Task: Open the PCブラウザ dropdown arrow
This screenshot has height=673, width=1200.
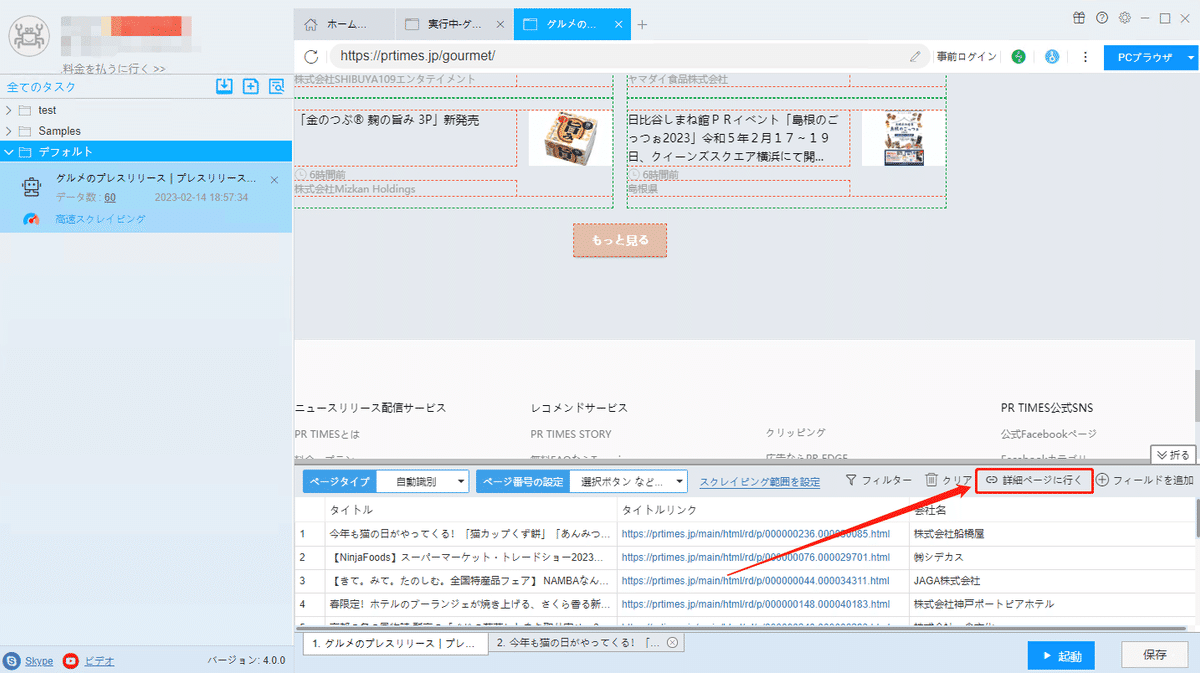Action: pyautogui.click(x=1190, y=58)
